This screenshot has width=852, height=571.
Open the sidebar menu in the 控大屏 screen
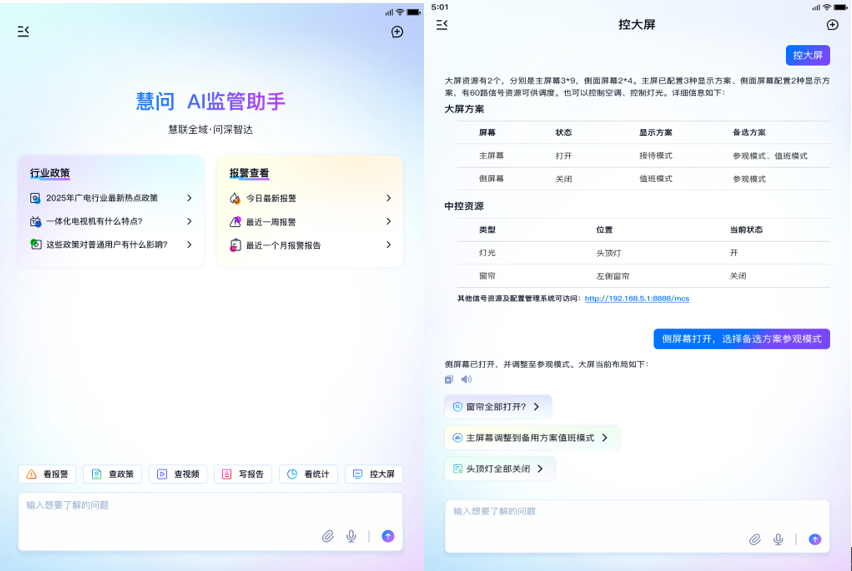[442, 25]
